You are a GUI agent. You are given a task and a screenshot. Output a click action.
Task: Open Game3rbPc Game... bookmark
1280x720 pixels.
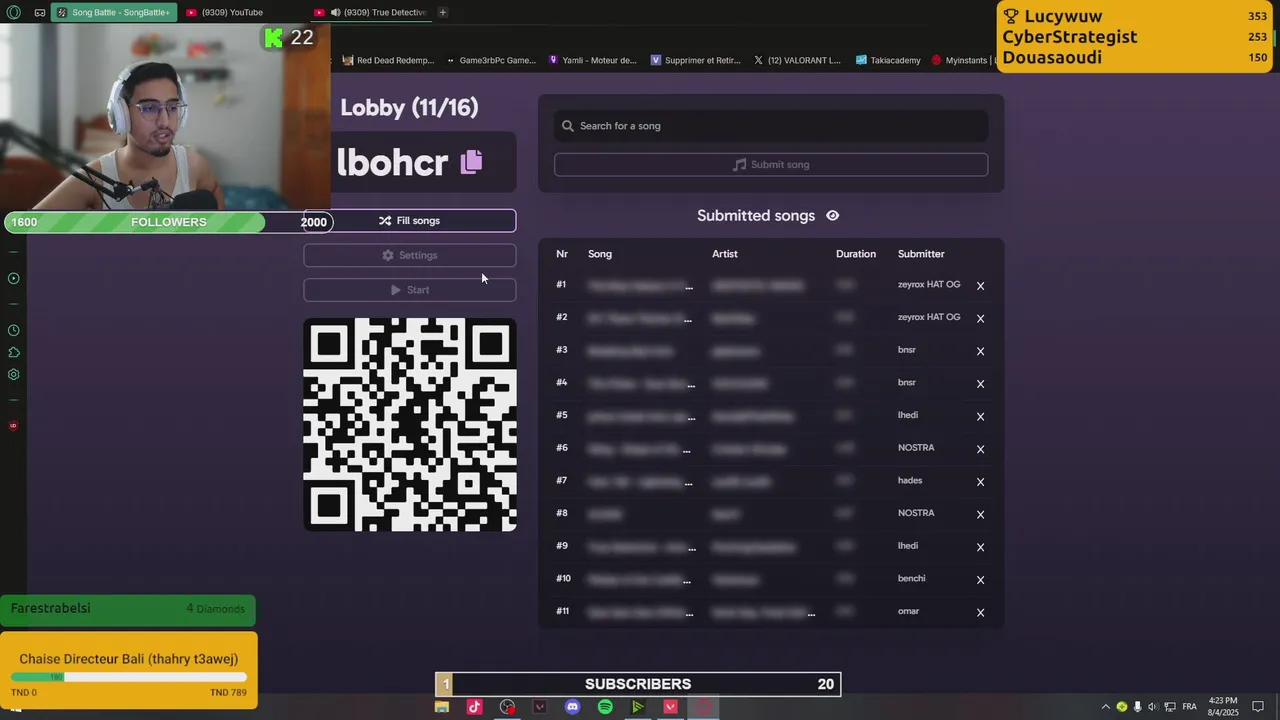pyautogui.click(x=490, y=60)
